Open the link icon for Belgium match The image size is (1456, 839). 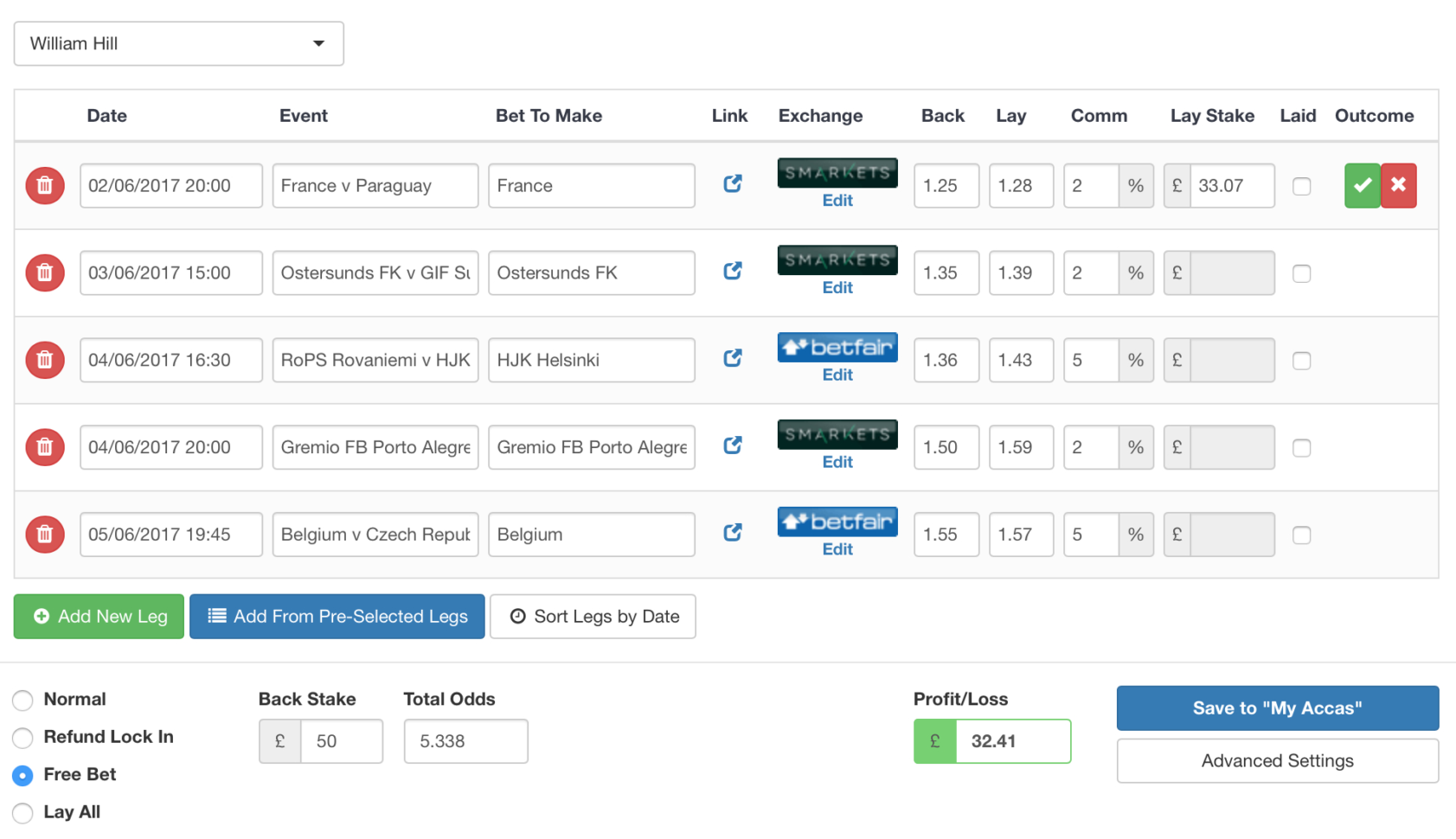click(x=733, y=533)
